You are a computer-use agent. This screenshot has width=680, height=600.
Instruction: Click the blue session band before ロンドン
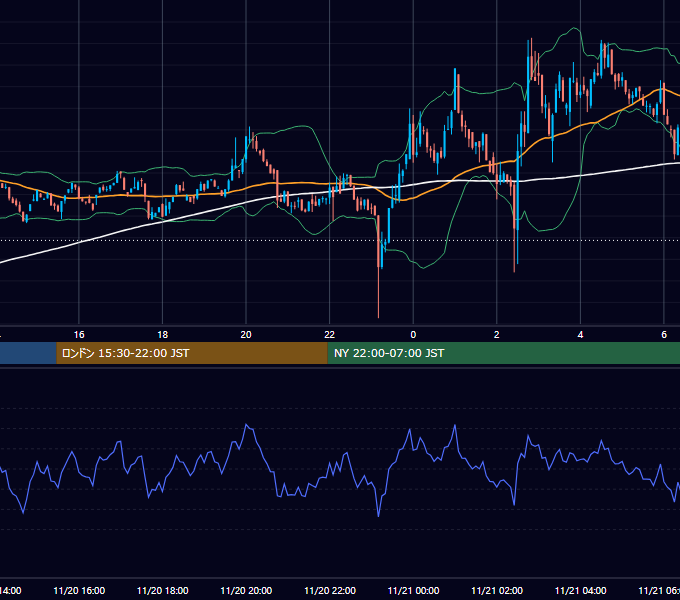pyautogui.click(x=28, y=353)
